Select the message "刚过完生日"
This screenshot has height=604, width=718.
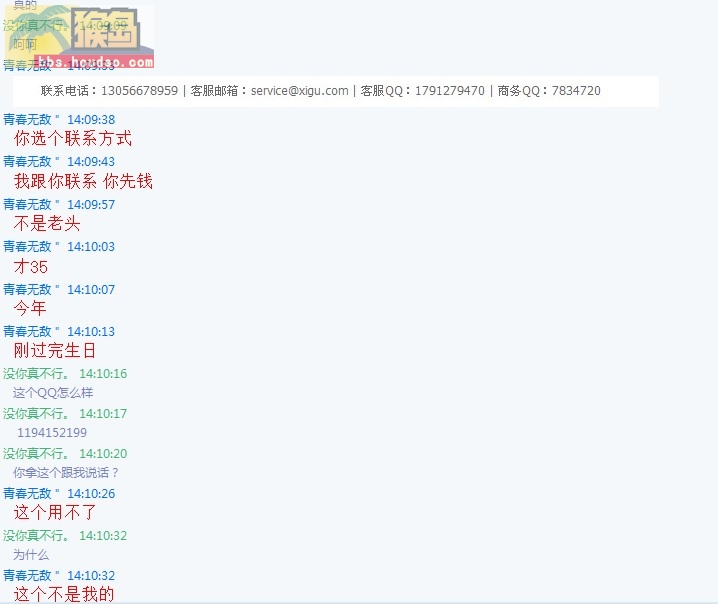pyautogui.click(x=54, y=350)
